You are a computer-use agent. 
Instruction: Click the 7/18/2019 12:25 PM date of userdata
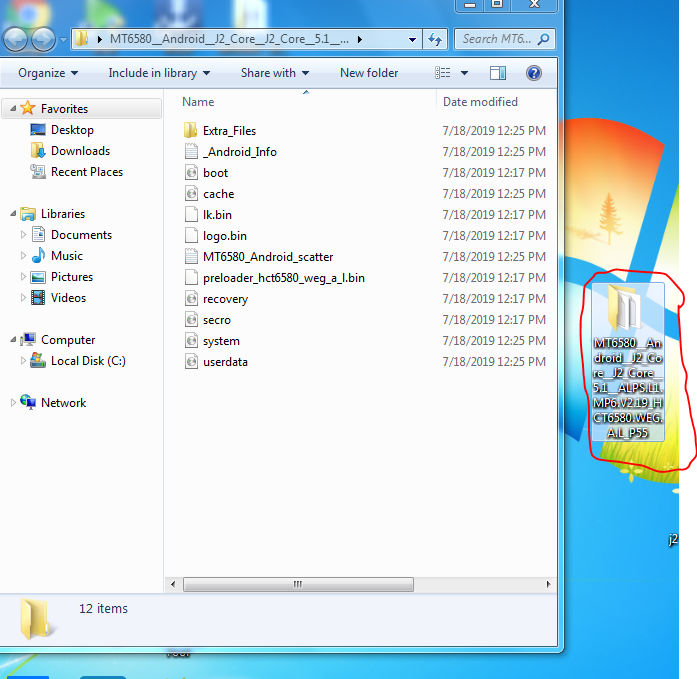(x=494, y=362)
